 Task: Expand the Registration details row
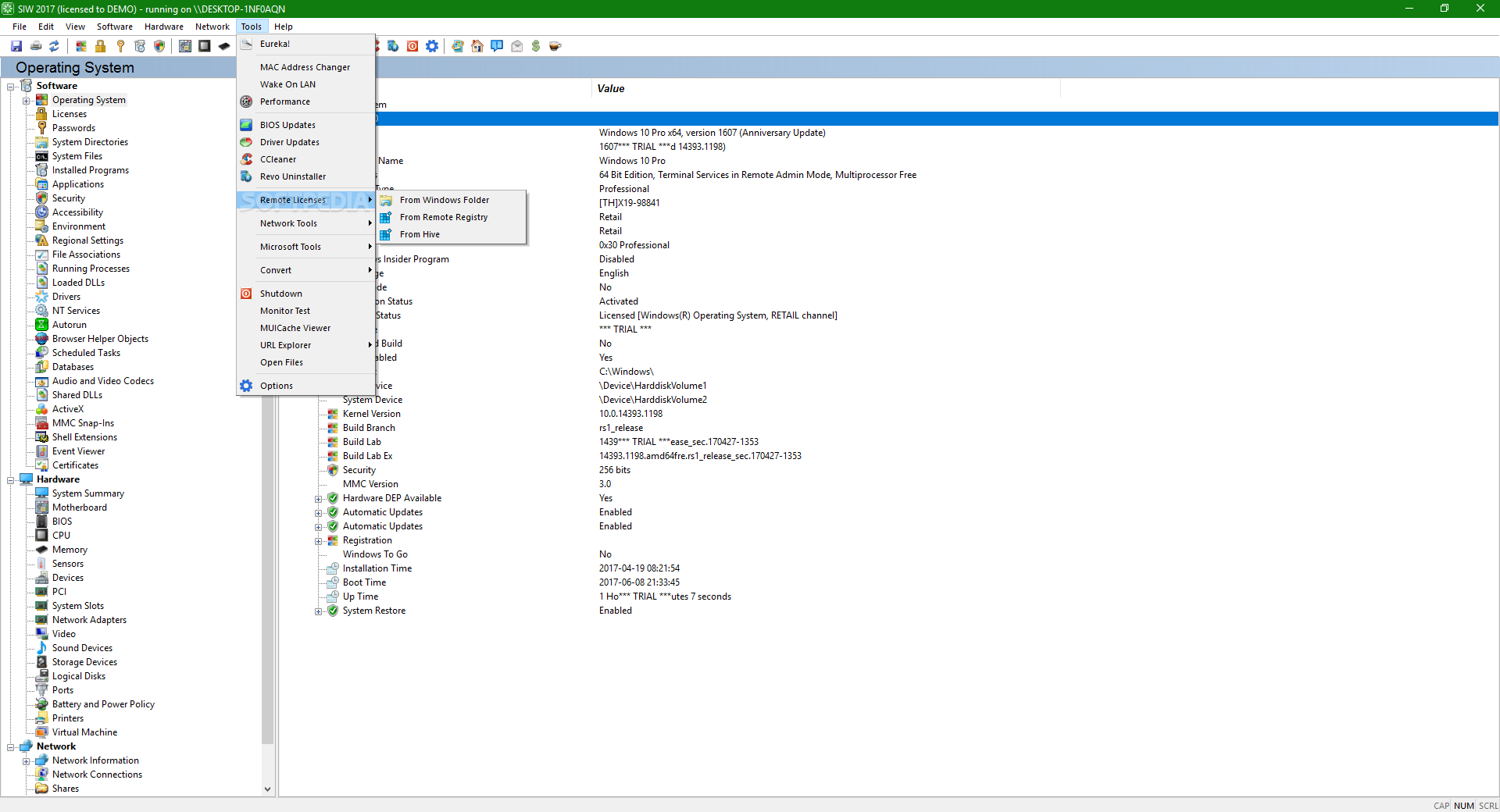(319, 541)
